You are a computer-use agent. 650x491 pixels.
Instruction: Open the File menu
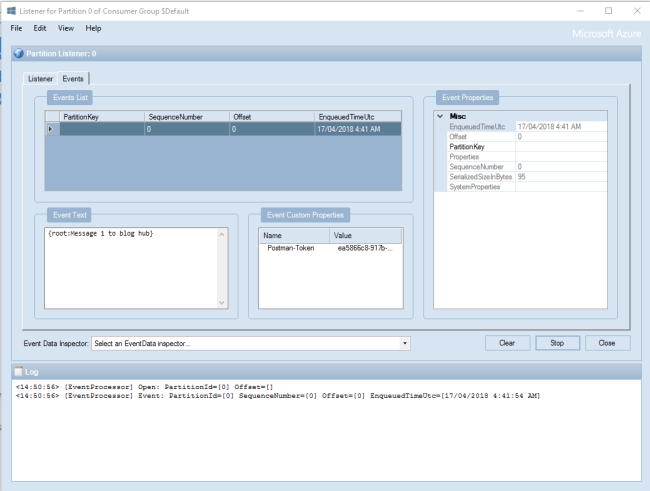(x=16, y=28)
